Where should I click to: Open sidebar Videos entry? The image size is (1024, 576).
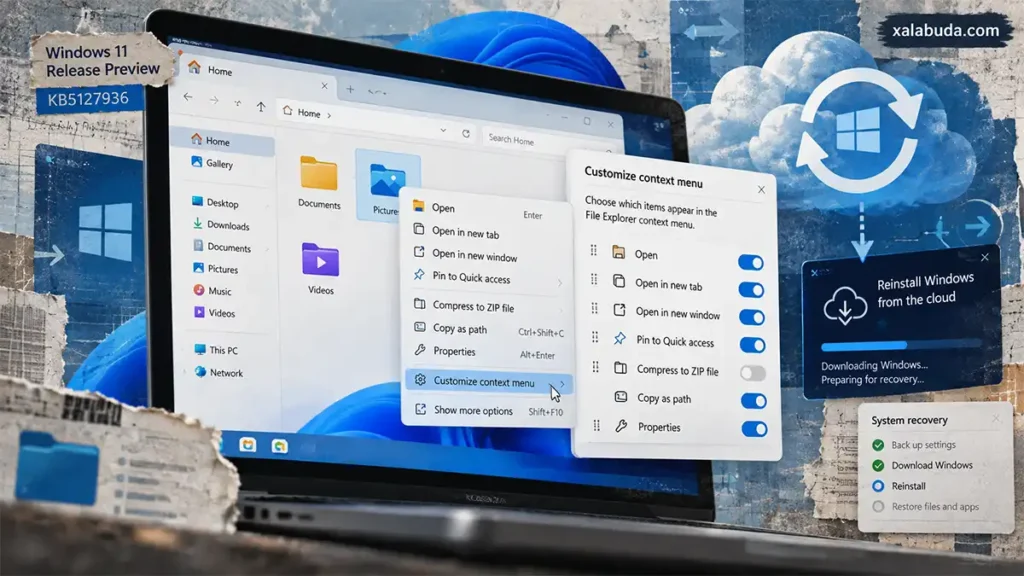pyautogui.click(x=214, y=313)
